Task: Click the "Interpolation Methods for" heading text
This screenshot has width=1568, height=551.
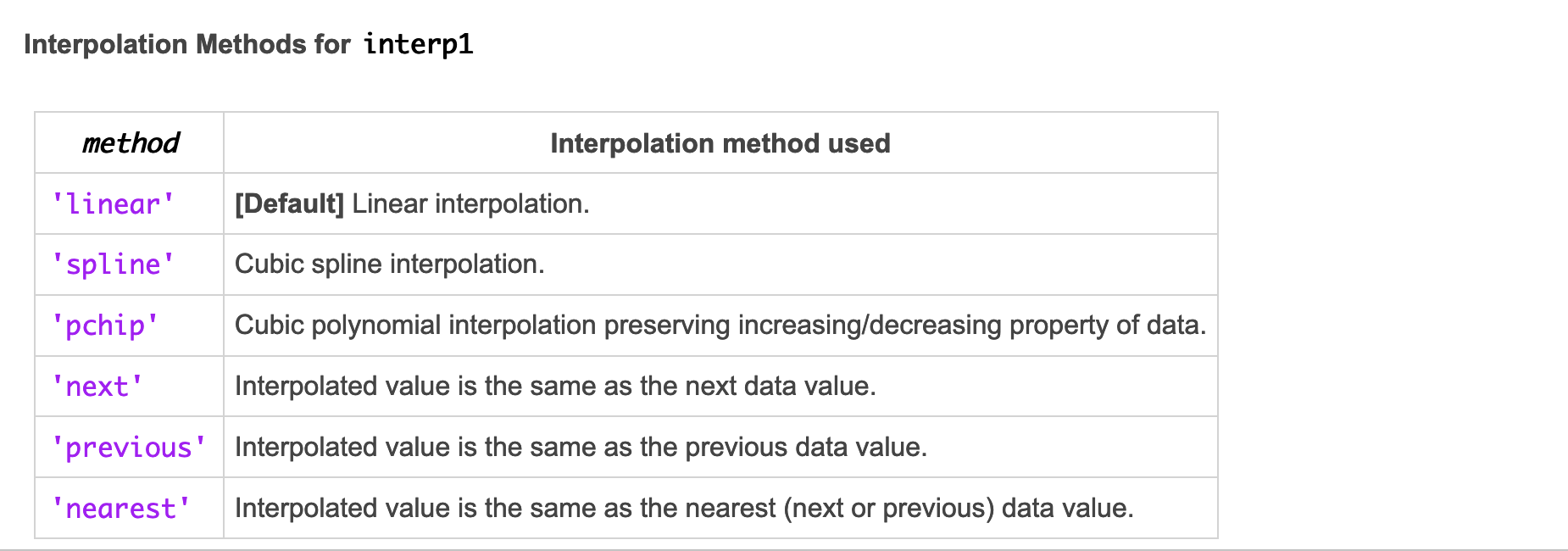Action: [x=186, y=44]
